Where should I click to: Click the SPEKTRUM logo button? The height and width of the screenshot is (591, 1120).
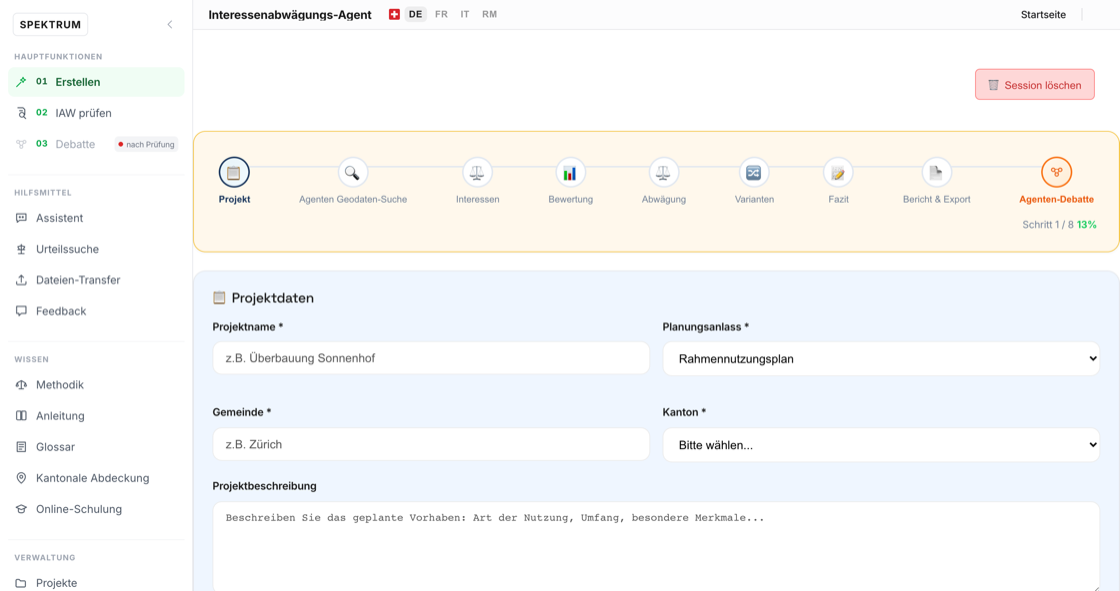(x=50, y=24)
